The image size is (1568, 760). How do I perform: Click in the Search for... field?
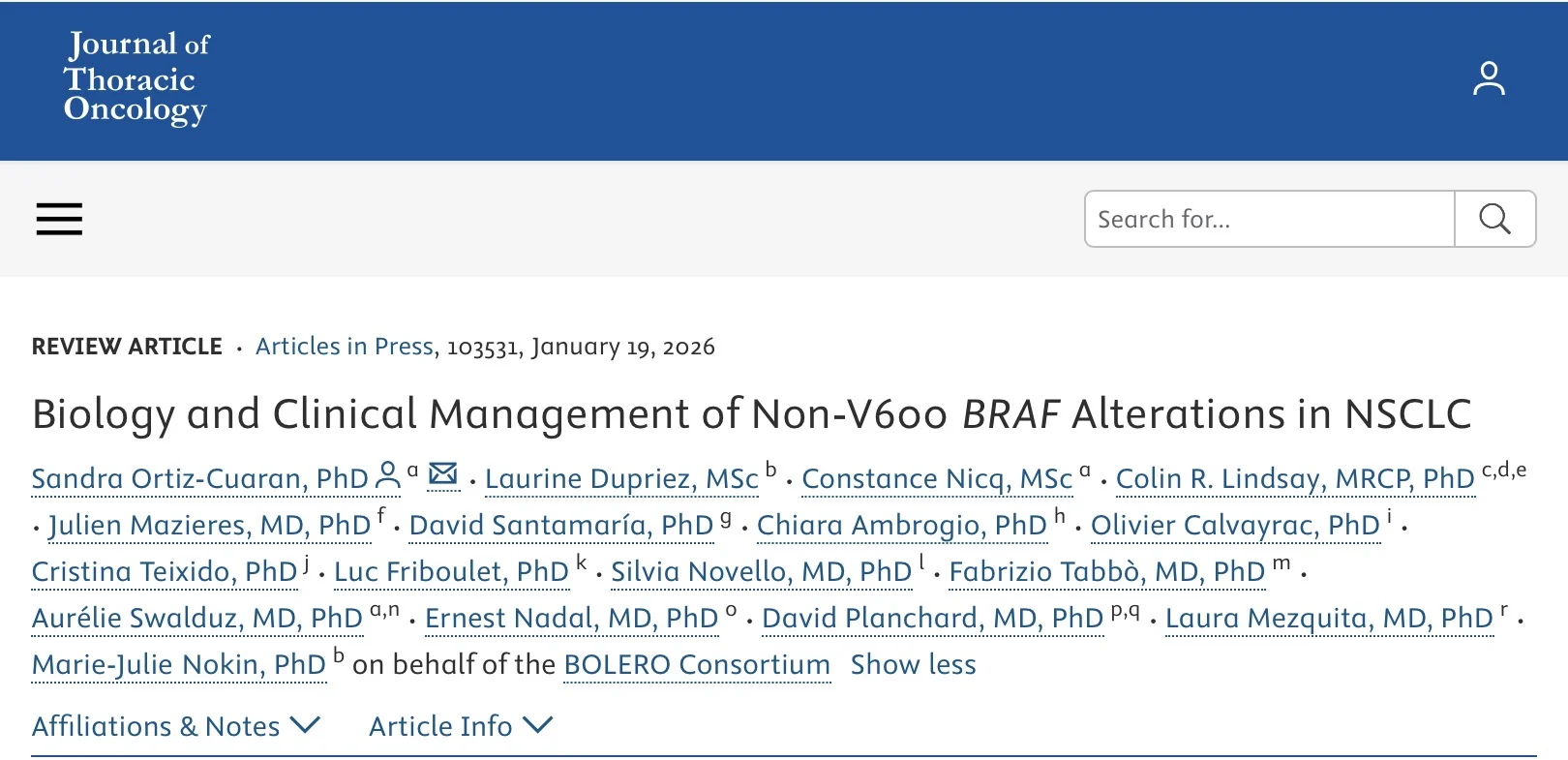[x=1269, y=219]
